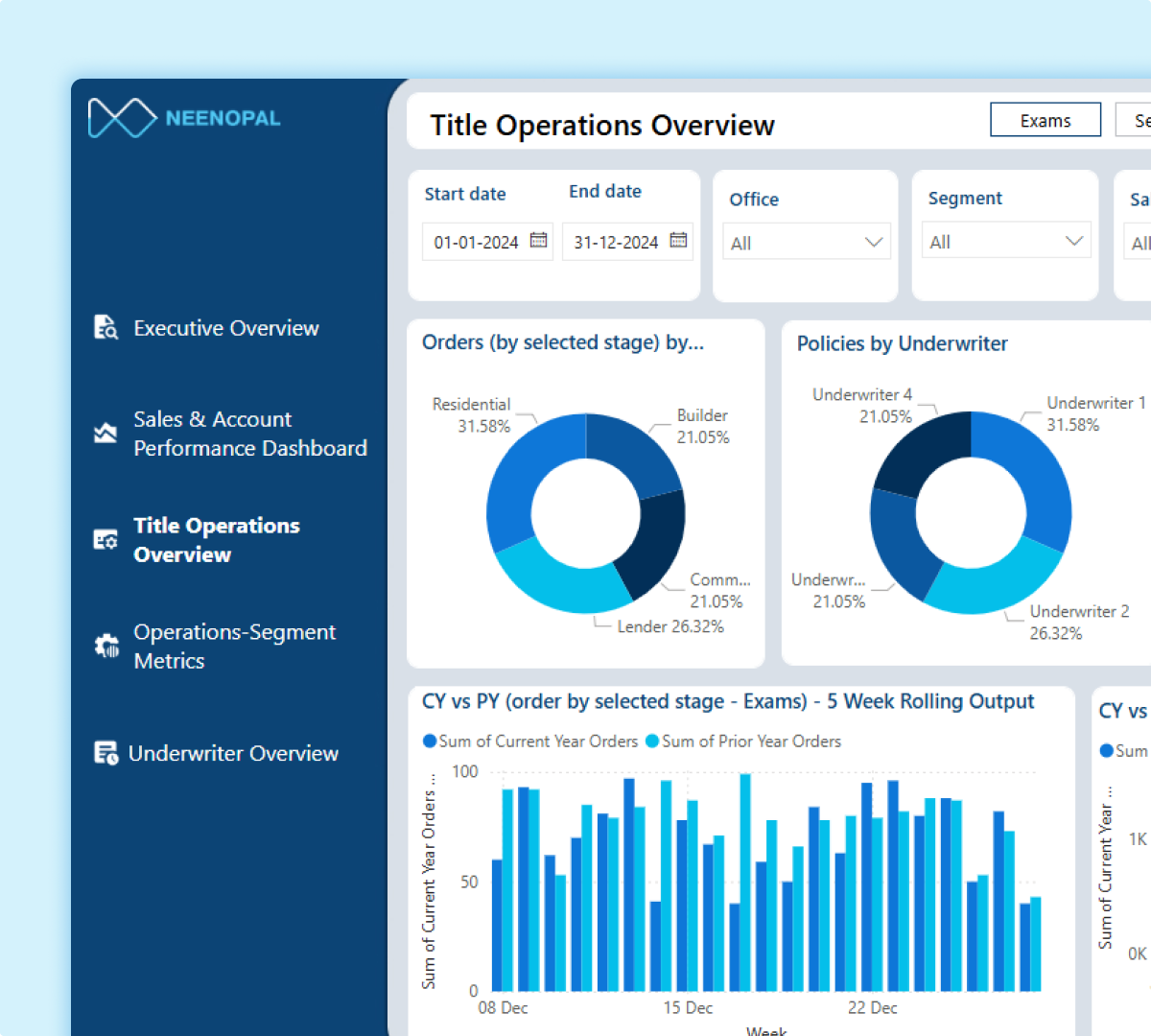The height and width of the screenshot is (1036, 1151).
Task: Click the Sales & Account Performance Dashboard icon
Action: [x=106, y=433]
